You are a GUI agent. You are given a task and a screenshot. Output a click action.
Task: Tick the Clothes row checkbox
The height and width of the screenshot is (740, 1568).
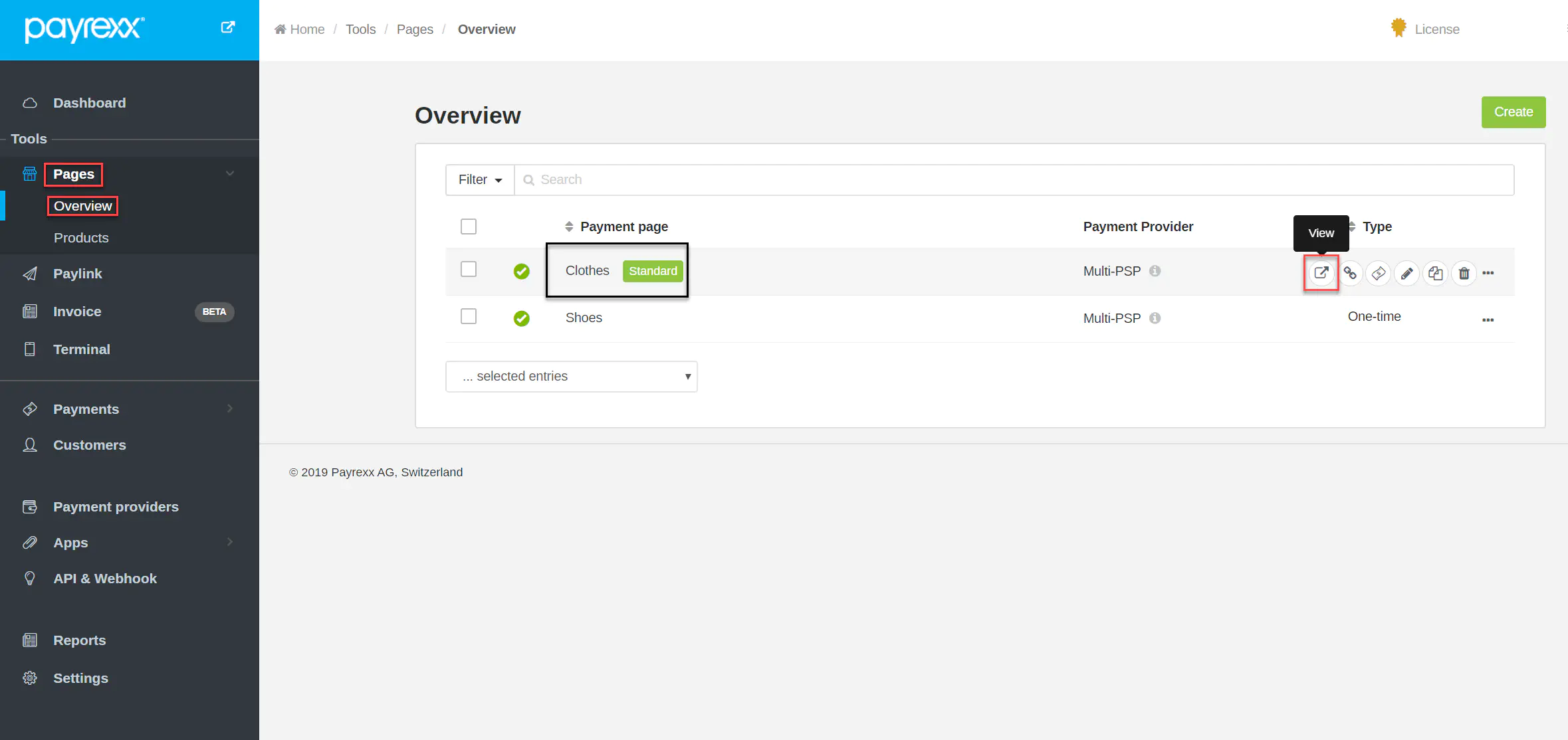pos(469,269)
